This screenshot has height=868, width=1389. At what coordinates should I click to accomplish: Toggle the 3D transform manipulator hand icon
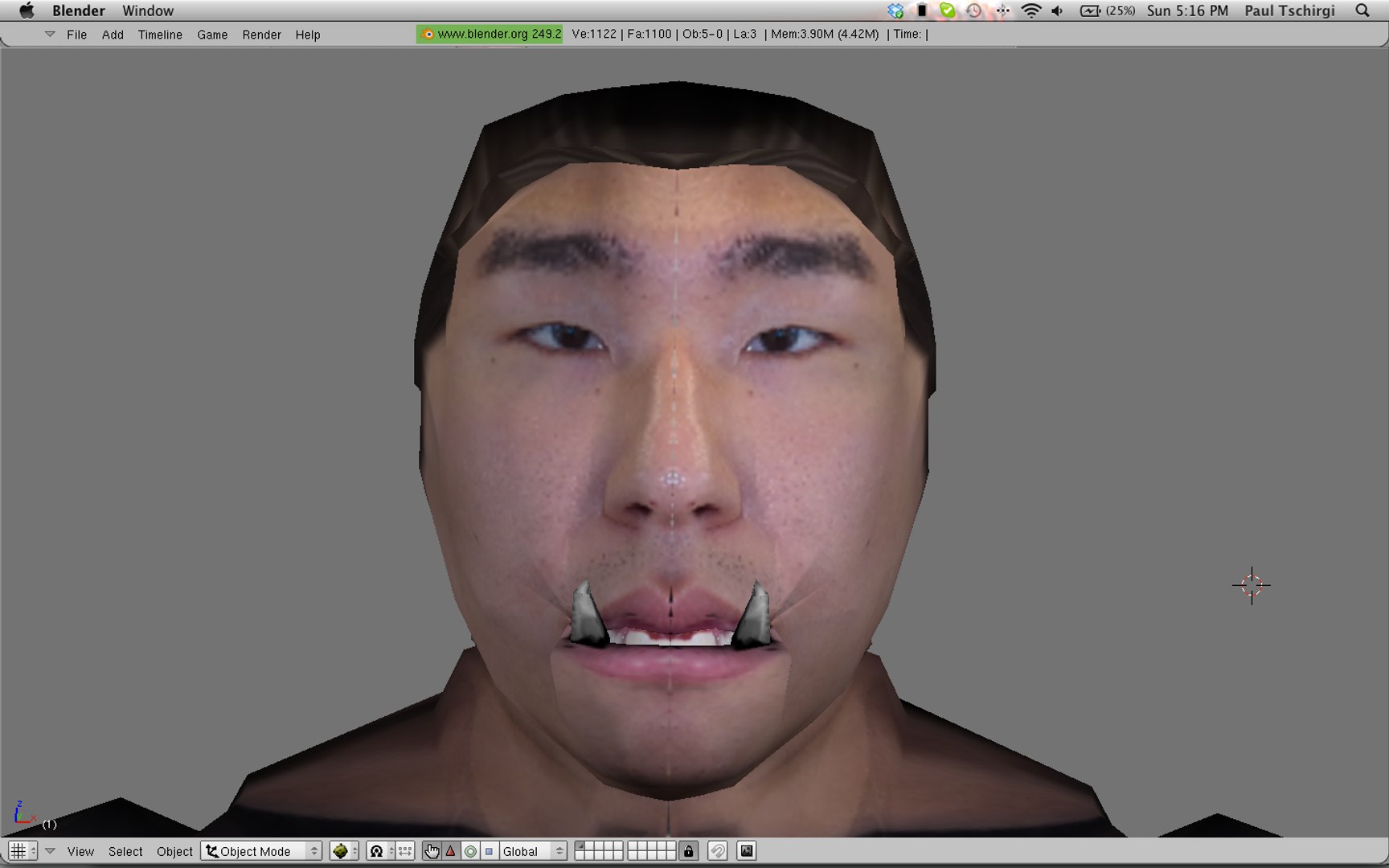432,851
